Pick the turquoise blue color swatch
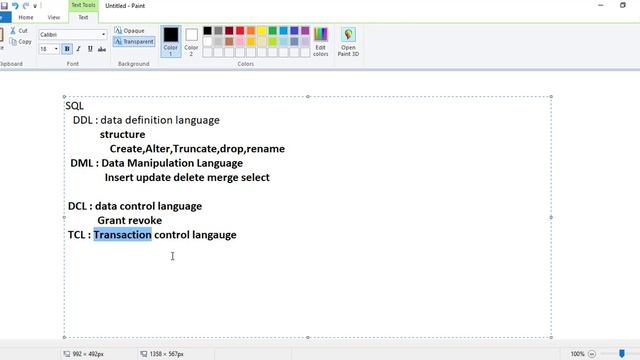The width and height of the screenshot is (640, 360). 284,31
